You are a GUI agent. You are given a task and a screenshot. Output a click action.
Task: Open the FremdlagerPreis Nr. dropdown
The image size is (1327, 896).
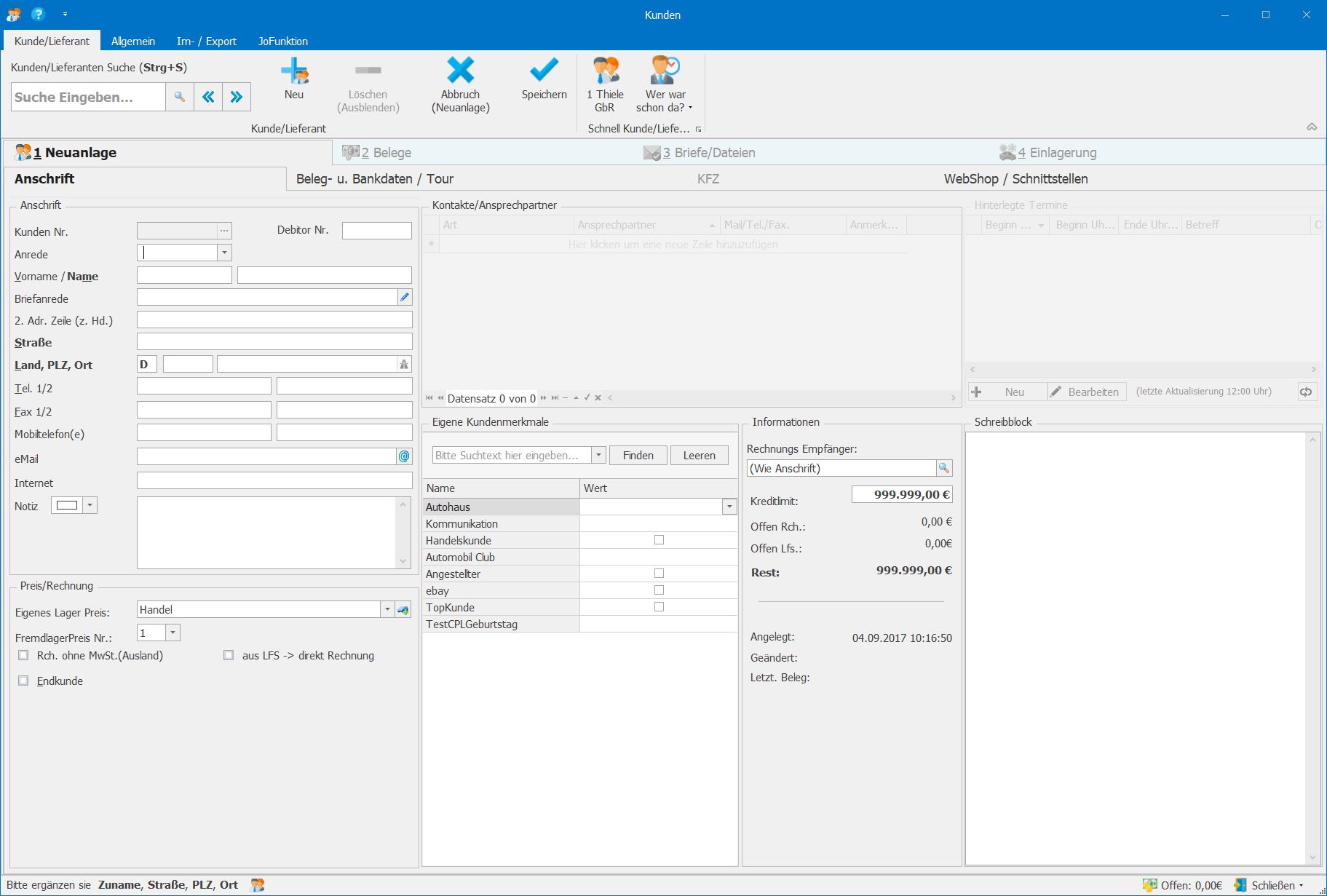coord(173,633)
